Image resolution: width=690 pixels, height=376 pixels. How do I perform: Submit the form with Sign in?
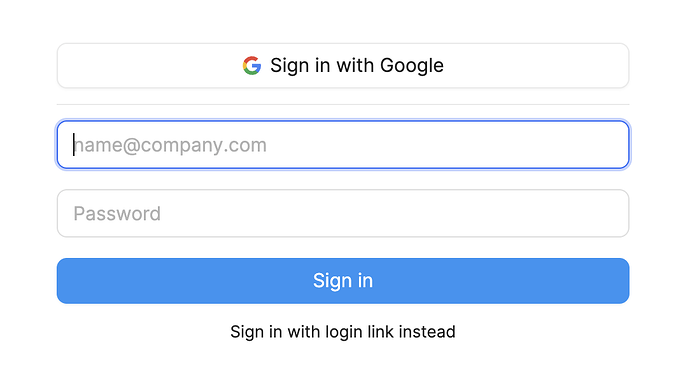pyautogui.click(x=343, y=281)
